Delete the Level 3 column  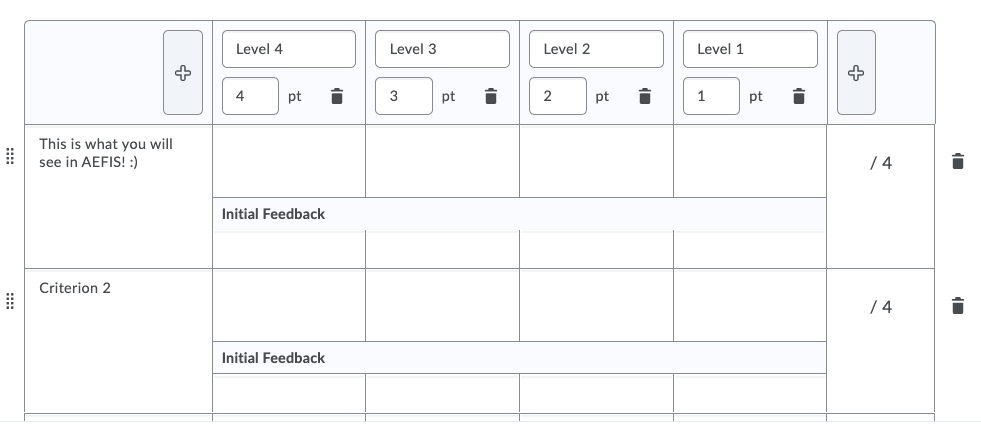[x=491, y=97]
